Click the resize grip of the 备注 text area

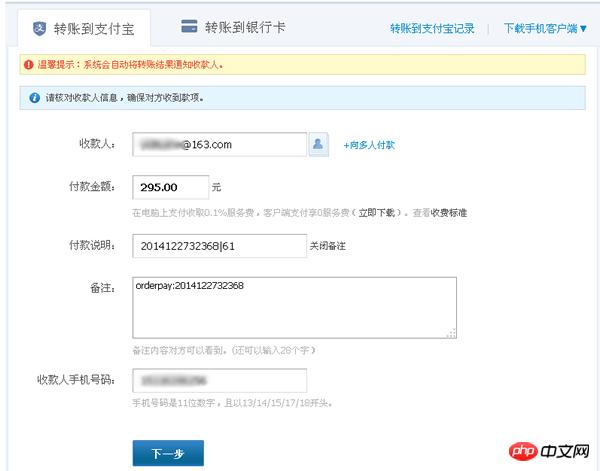[452, 333]
